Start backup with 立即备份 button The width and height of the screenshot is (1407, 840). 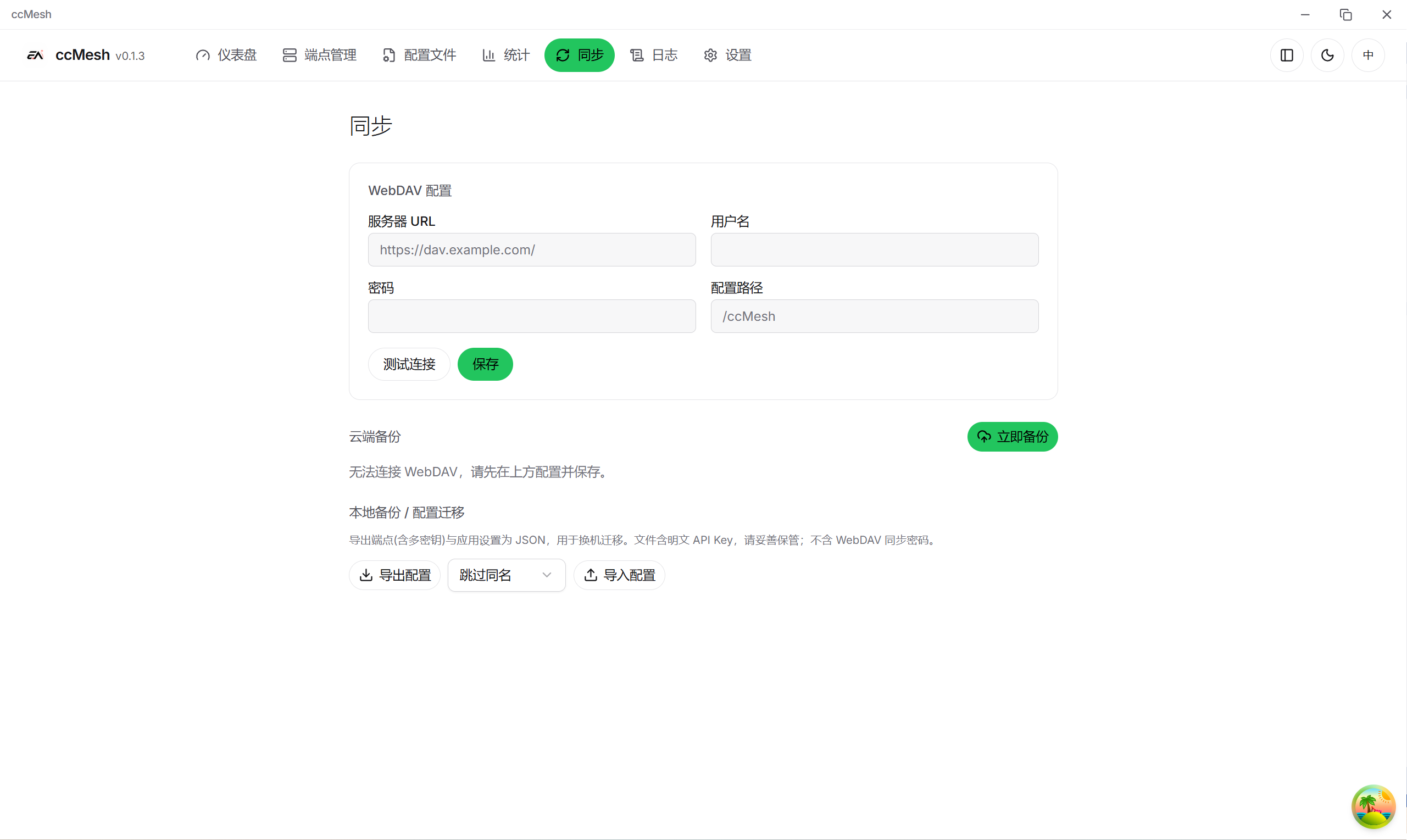[x=1012, y=436]
